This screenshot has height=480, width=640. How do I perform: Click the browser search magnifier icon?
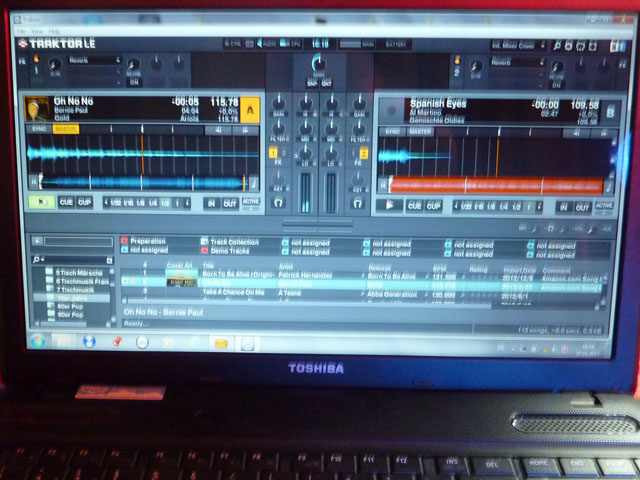tap(36, 260)
